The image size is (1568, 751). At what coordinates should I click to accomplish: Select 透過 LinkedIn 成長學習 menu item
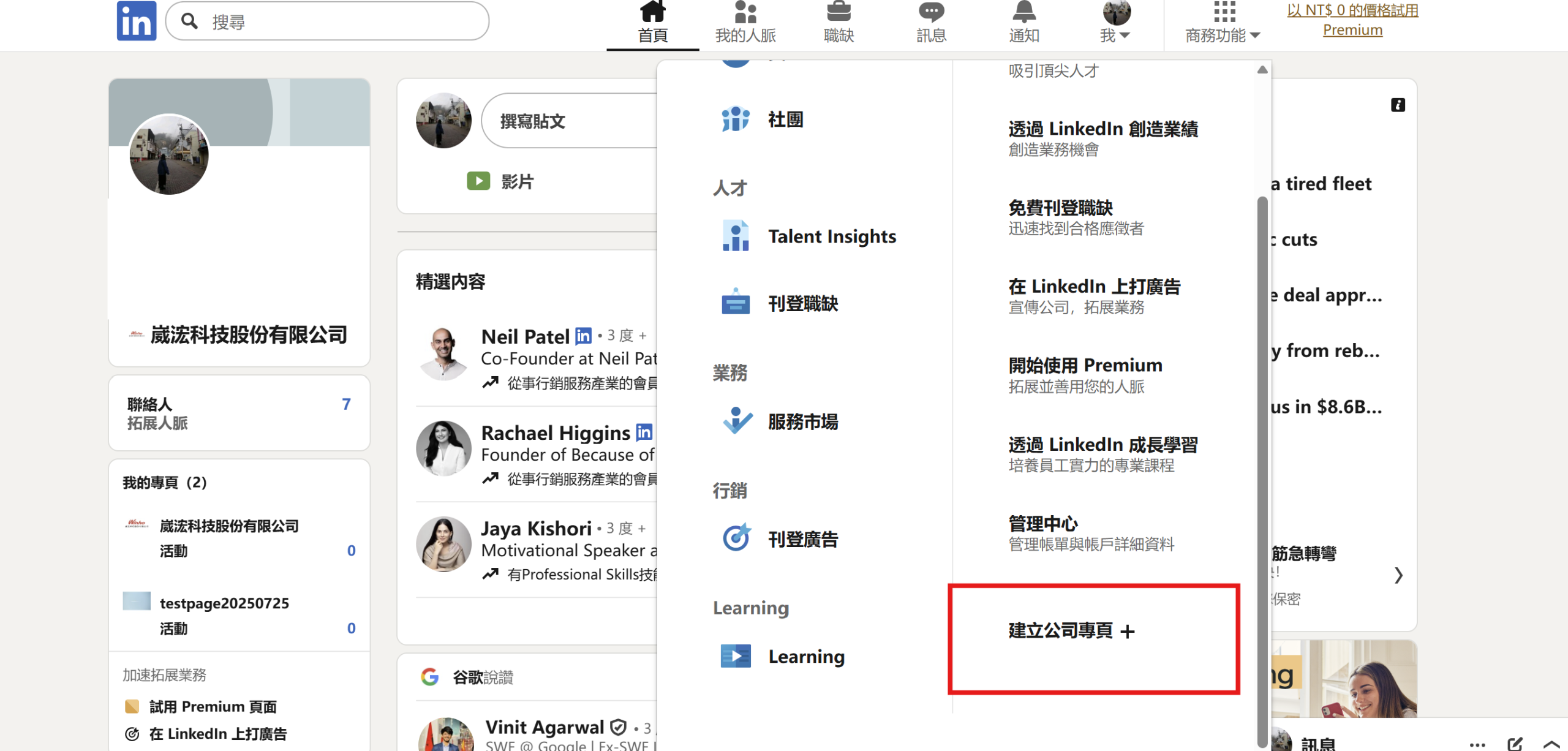coord(1103,454)
